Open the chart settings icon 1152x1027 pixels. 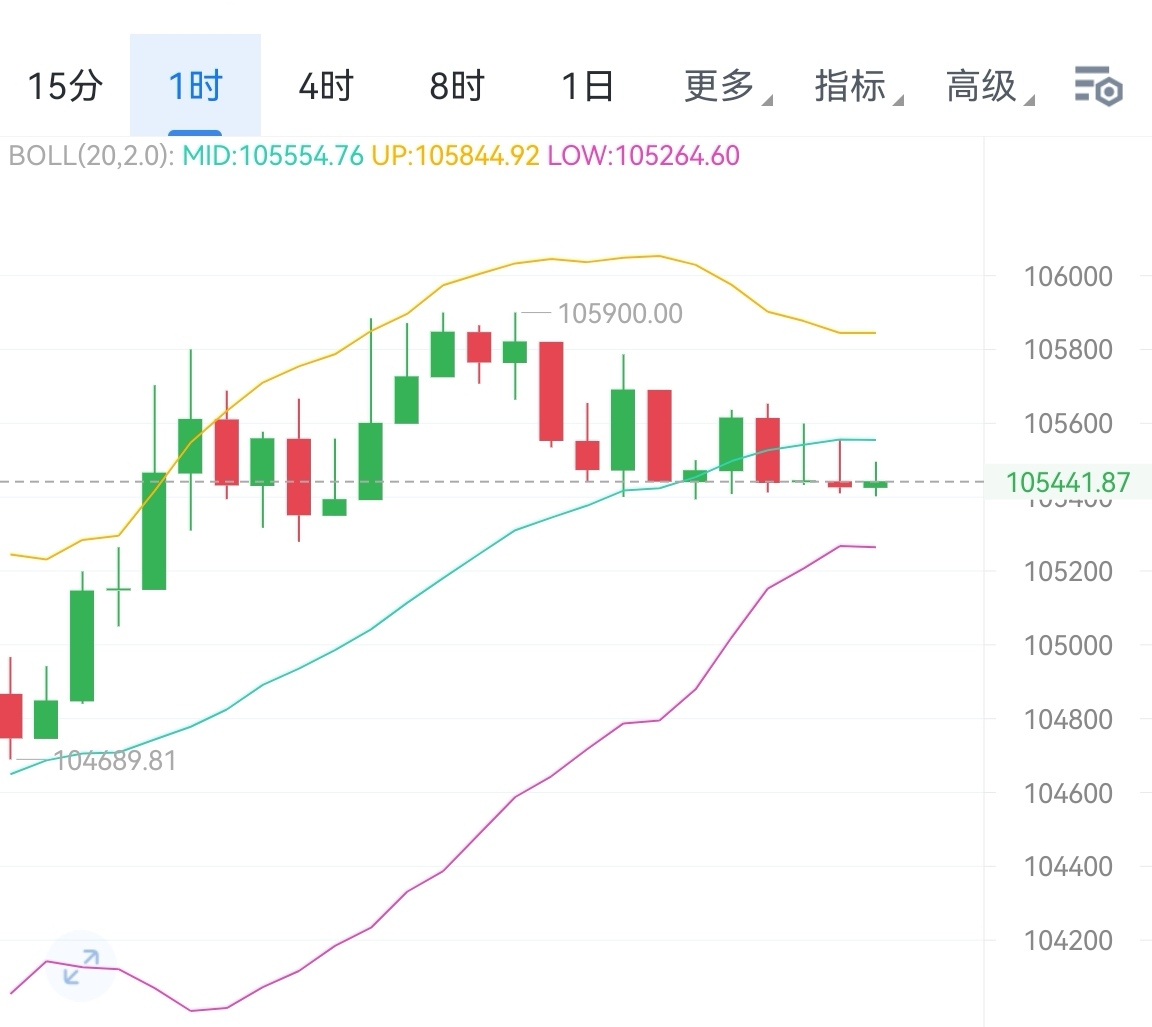1098,87
